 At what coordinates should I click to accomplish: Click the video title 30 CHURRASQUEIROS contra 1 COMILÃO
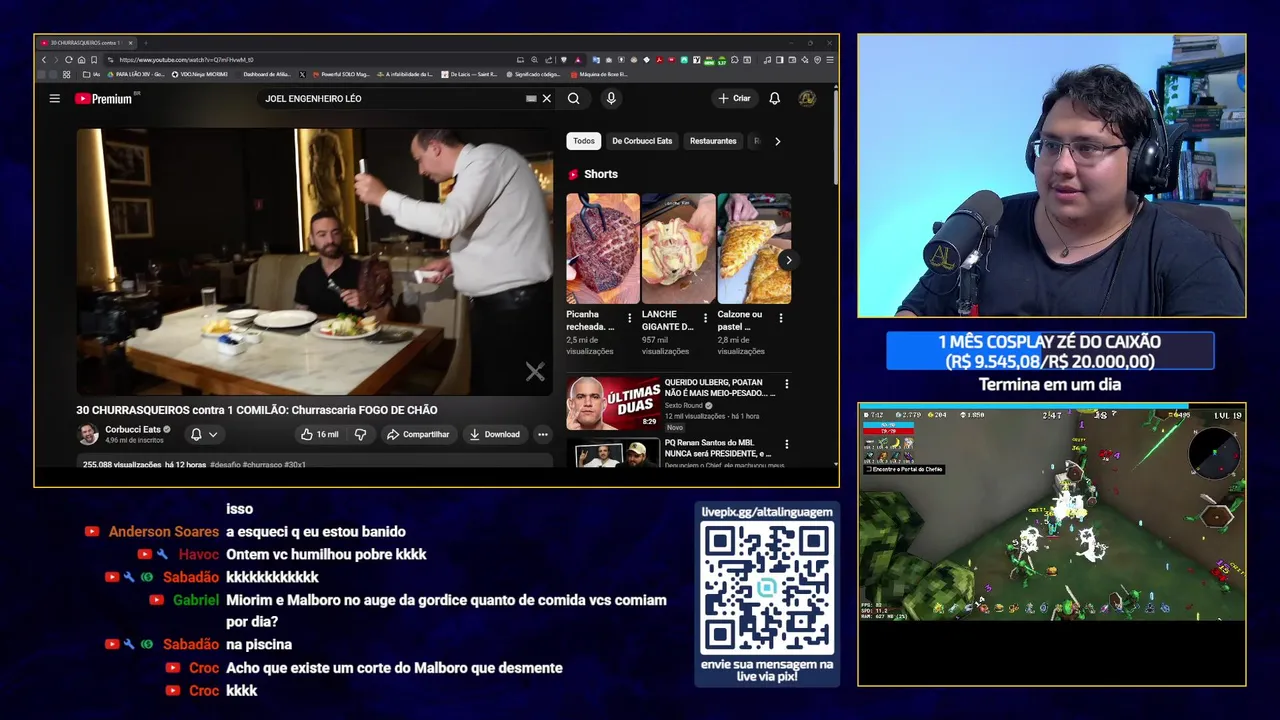click(257, 410)
